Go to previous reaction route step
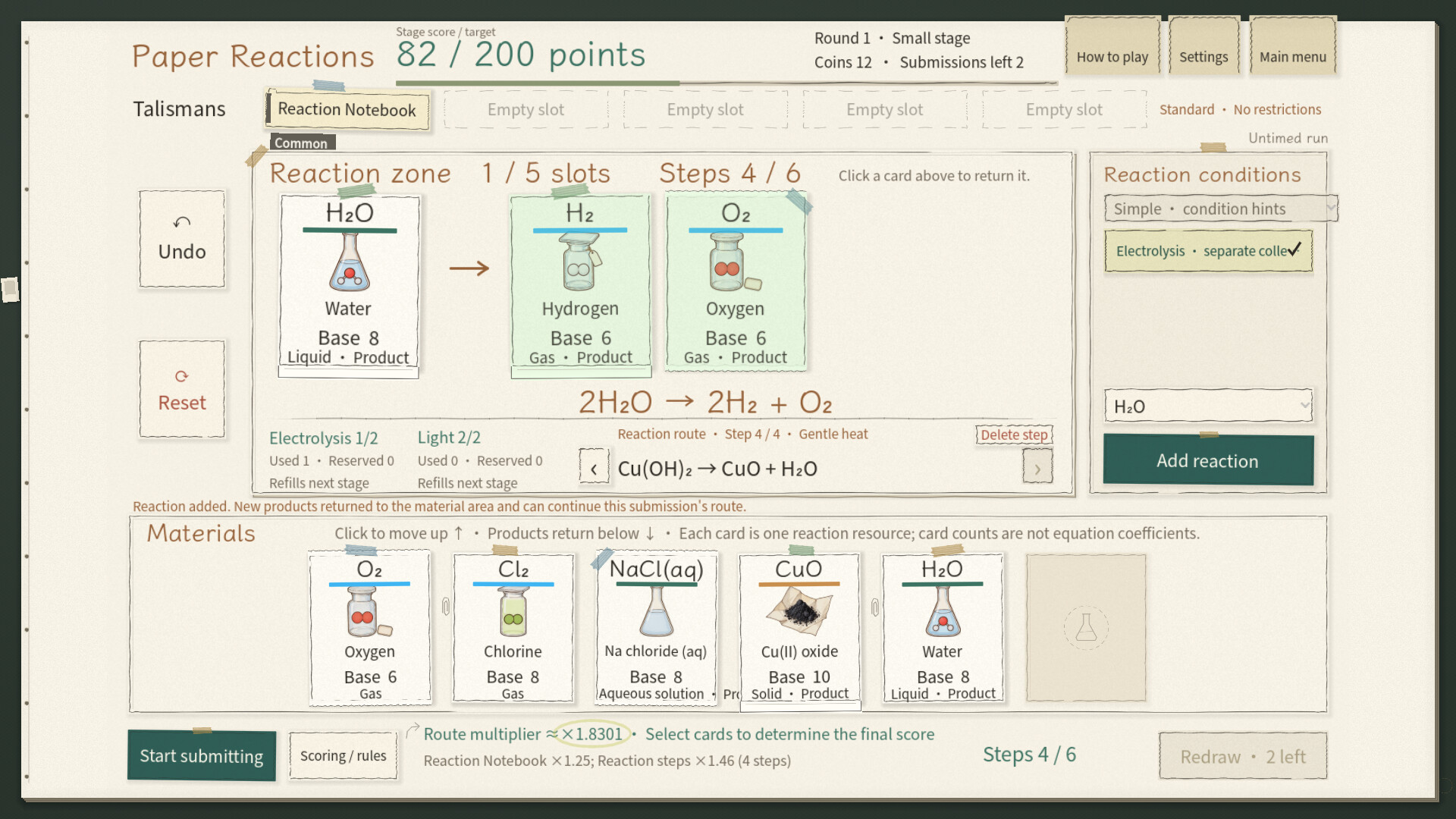 point(594,468)
